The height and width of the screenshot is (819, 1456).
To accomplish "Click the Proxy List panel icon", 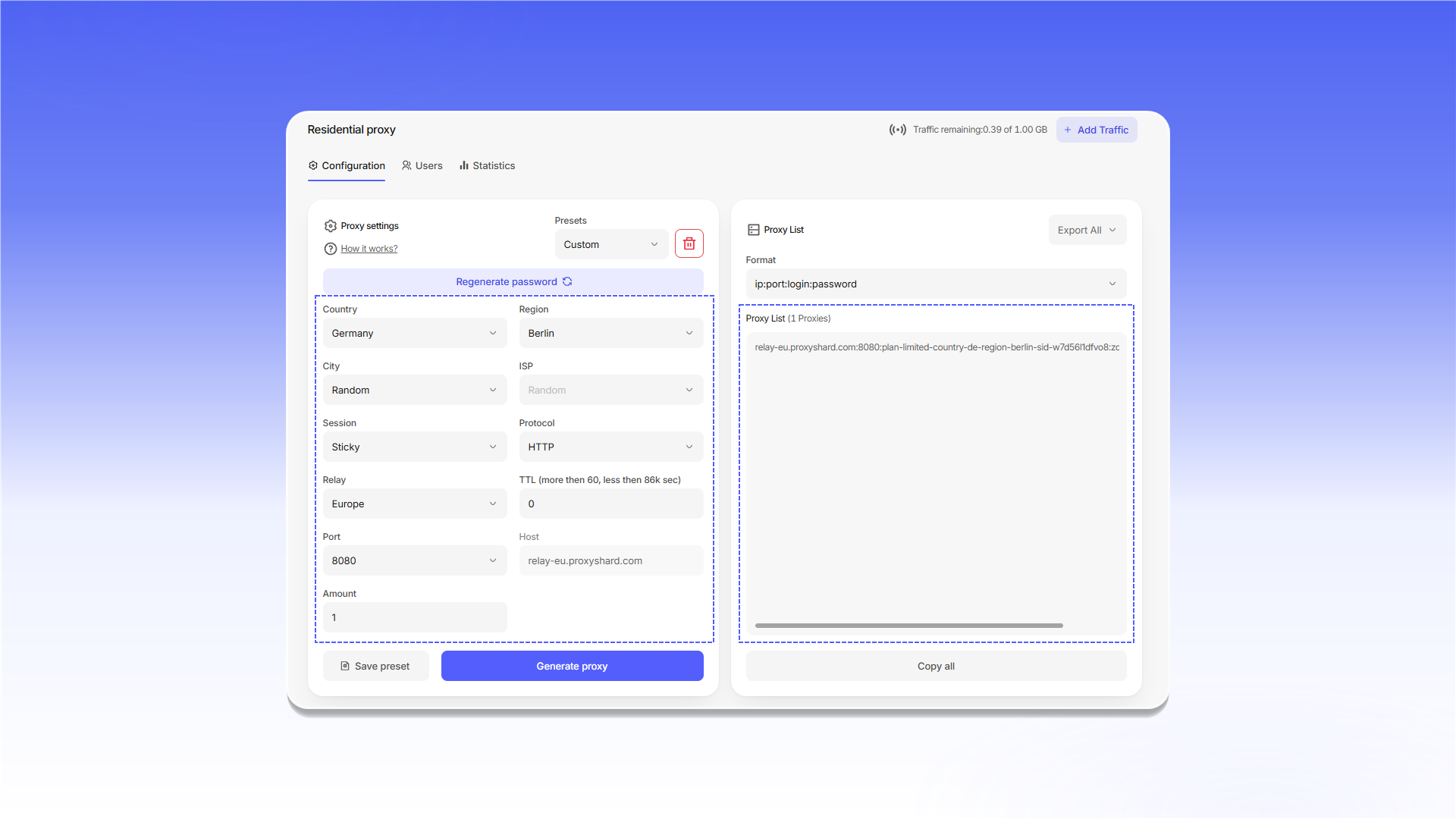I will coord(753,230).
